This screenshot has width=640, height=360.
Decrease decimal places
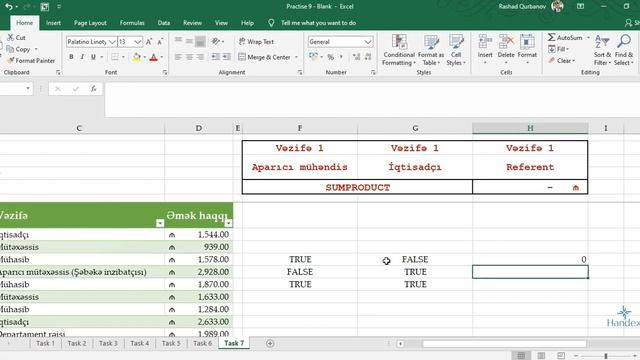(368, 57)
